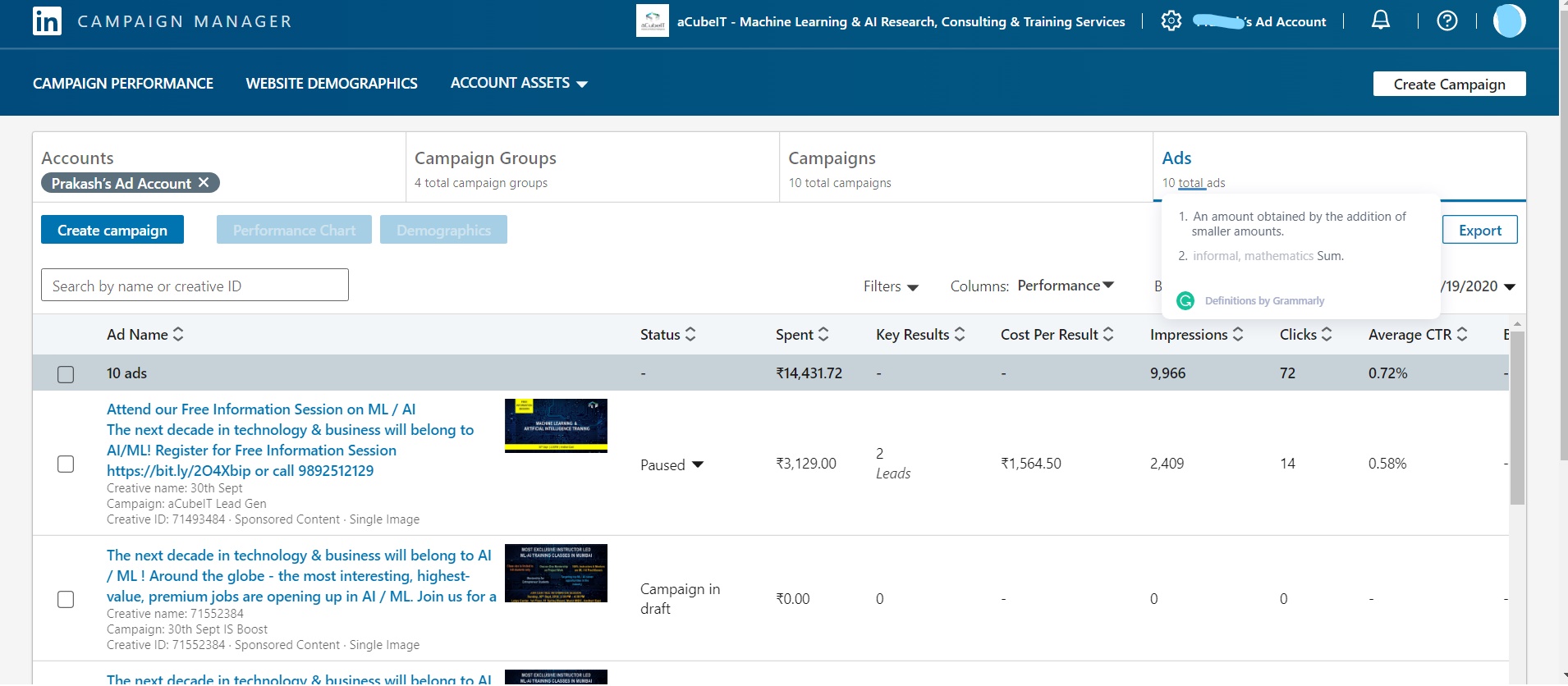Check the Creative name 71552384 ad row

[66, 599]
